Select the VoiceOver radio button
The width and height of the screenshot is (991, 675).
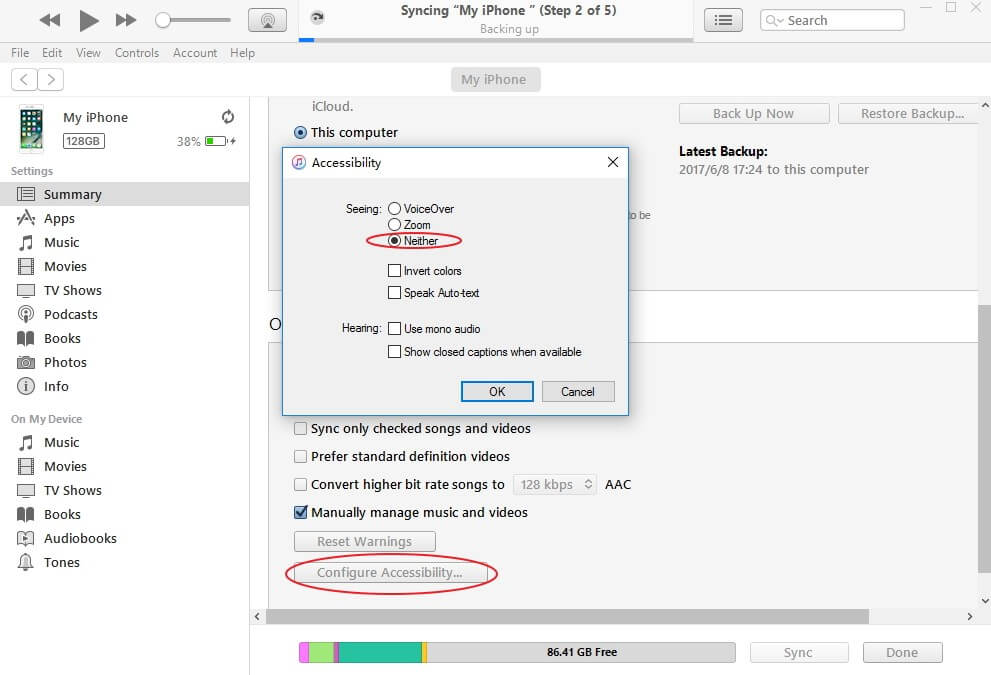point(394,209)
